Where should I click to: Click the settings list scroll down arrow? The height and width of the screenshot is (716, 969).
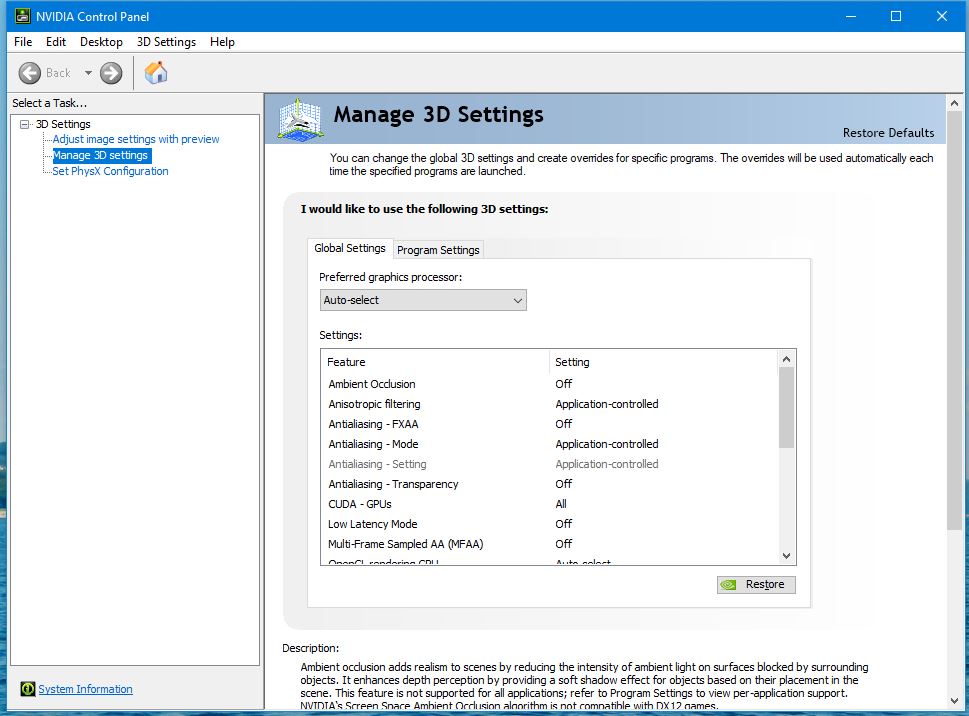coord(787,555)
